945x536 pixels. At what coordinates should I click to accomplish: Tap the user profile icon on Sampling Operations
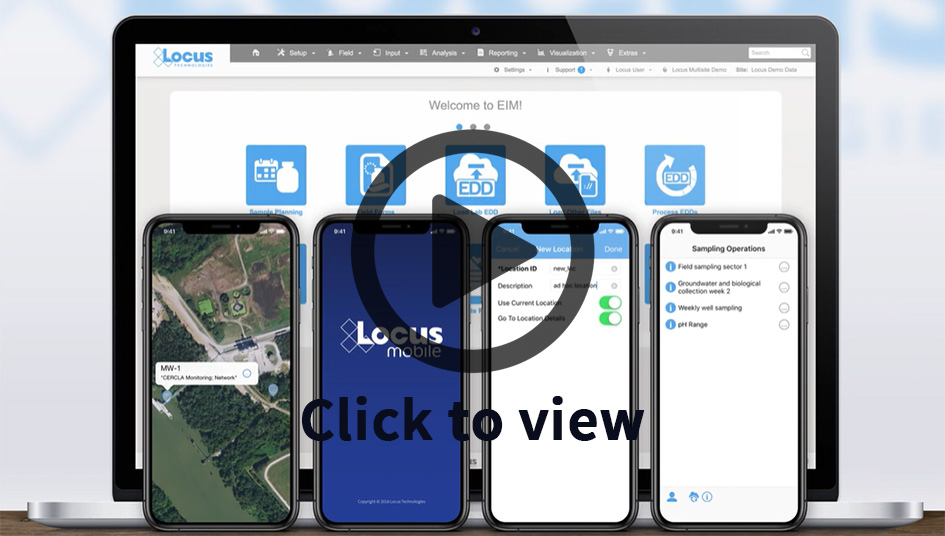[x=672, y=497]
